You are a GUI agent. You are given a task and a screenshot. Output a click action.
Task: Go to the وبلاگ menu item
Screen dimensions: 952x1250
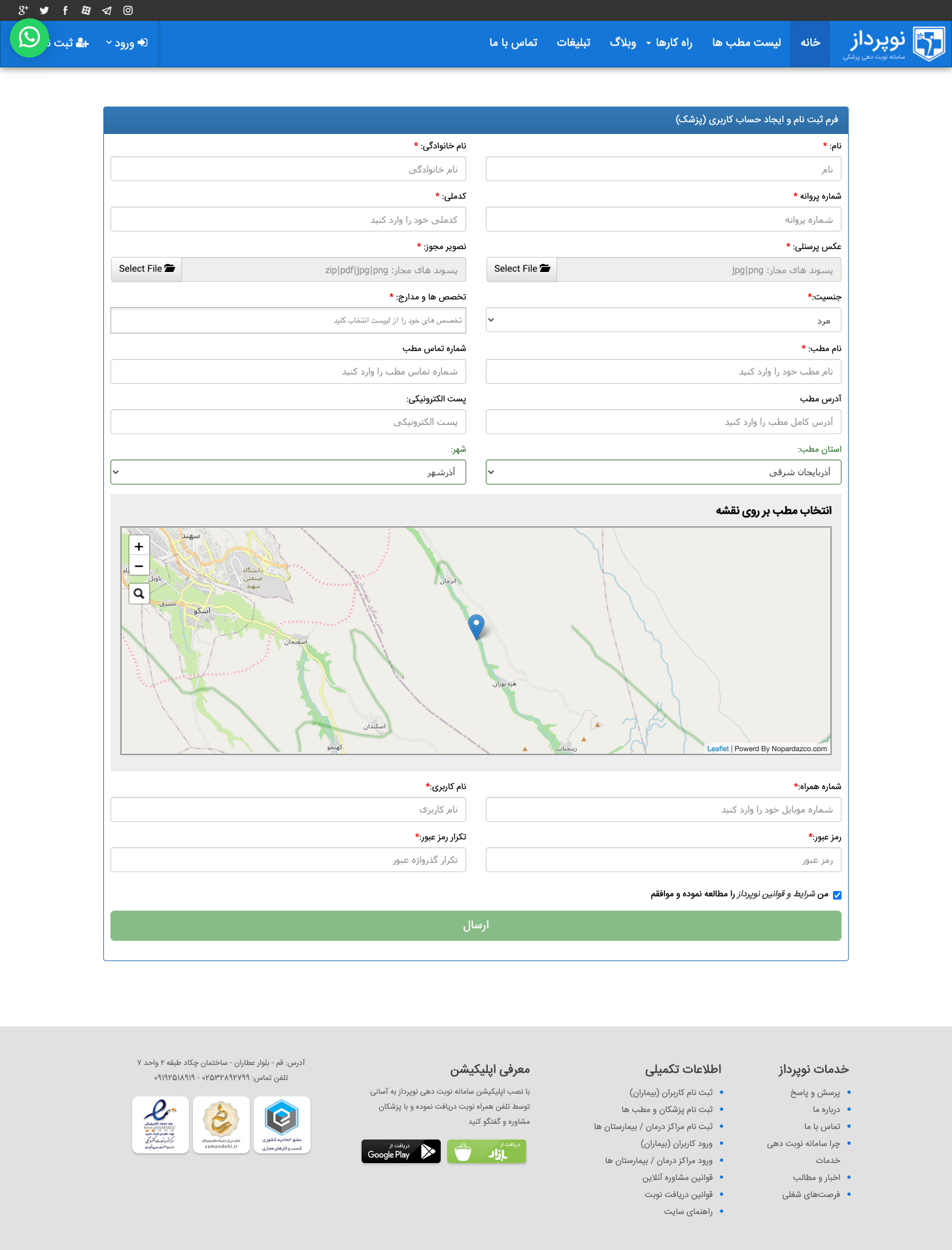point(622,43)
